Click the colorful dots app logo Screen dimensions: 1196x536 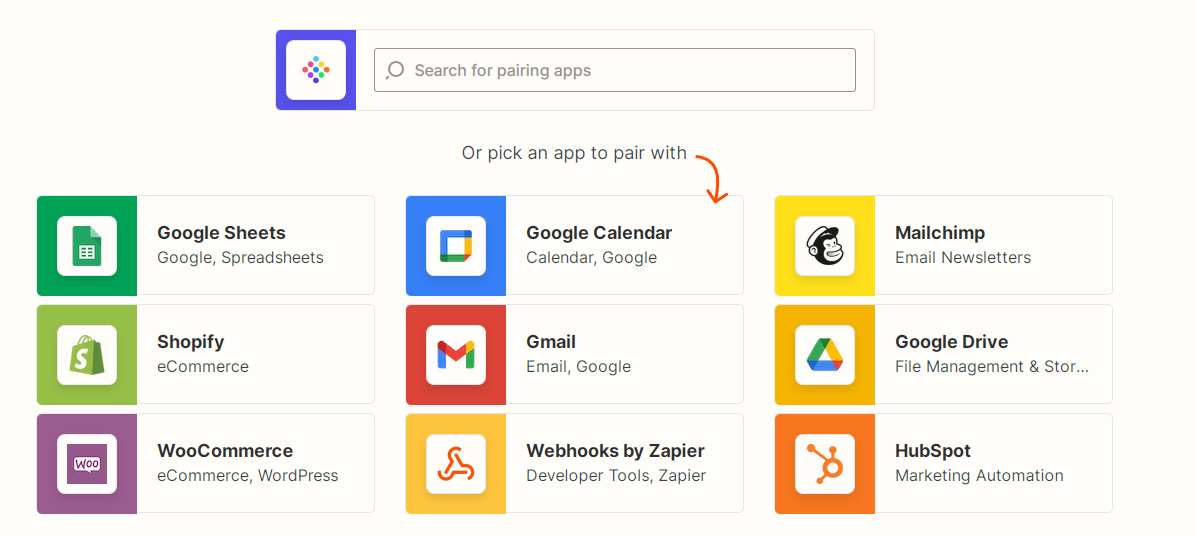[x=316, y=70]
